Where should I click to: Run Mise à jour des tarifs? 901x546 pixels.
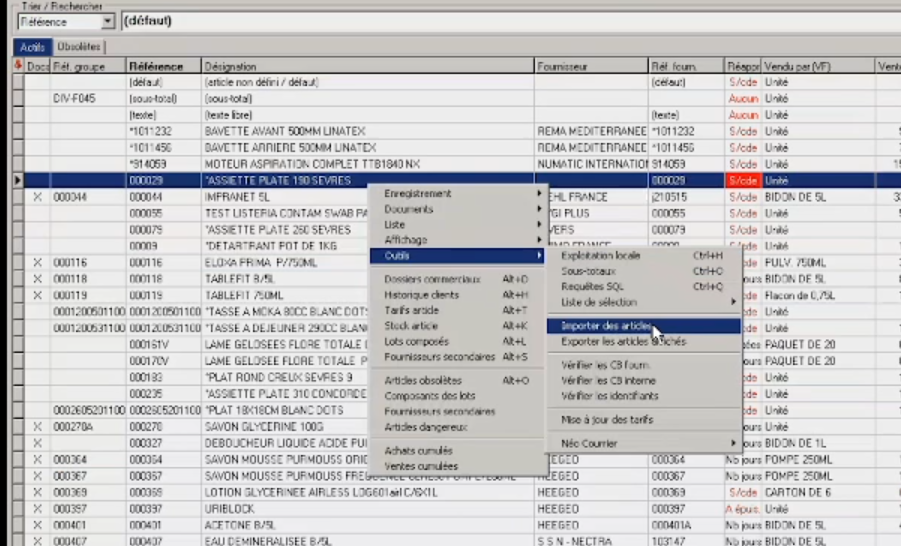point(606,420)
